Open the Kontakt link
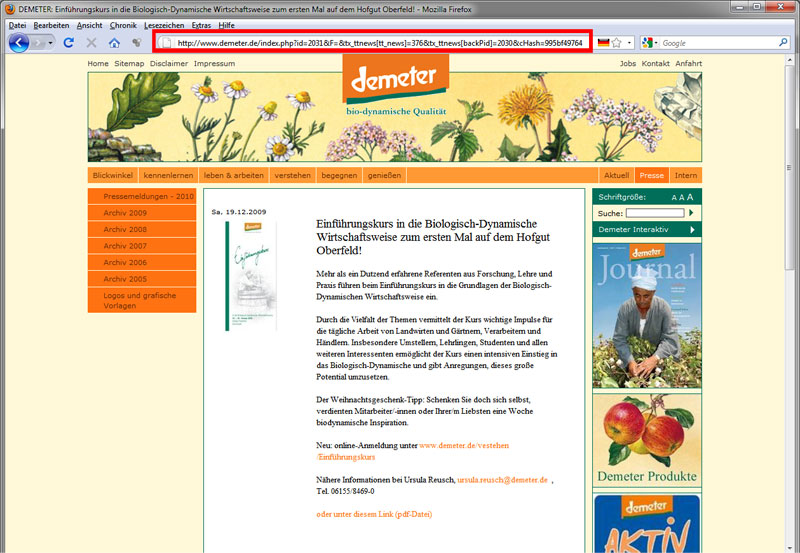This screenshot has height=553, width=800. click(656, 64)
